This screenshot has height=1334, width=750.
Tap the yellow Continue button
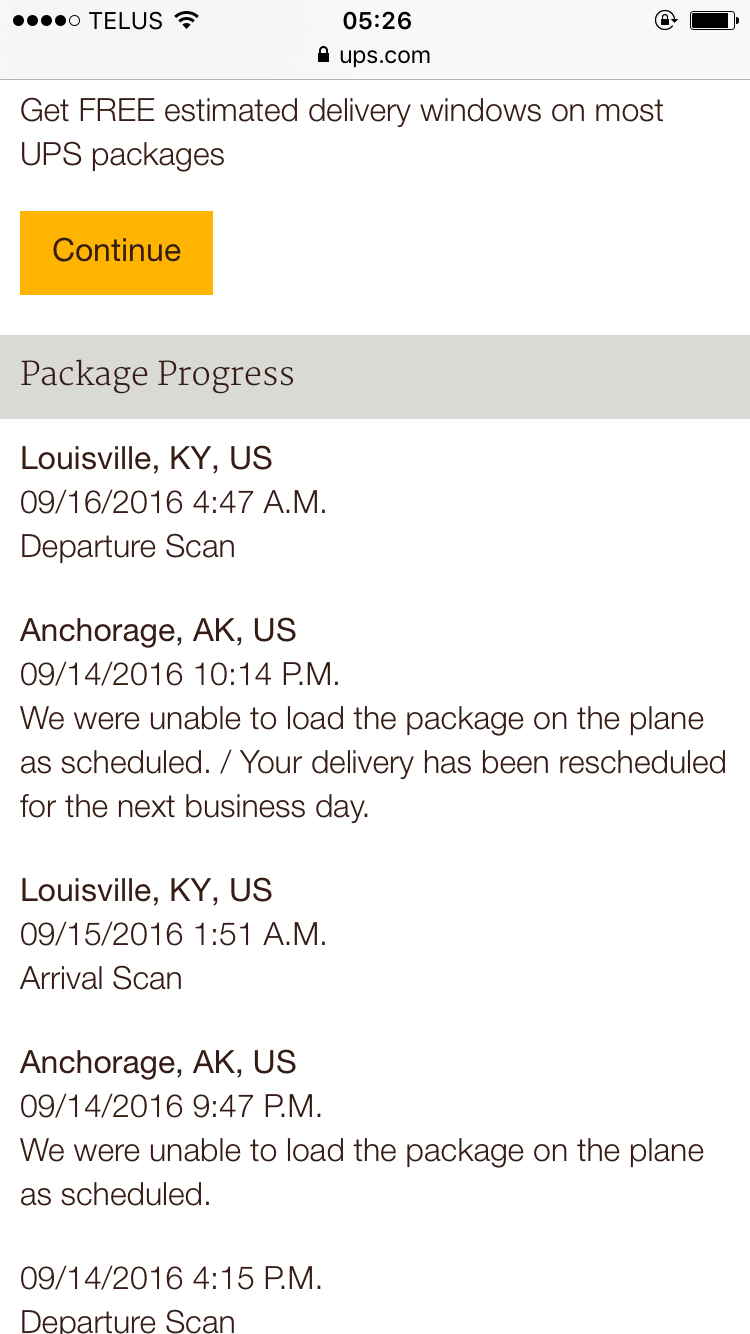pos(116,252)
